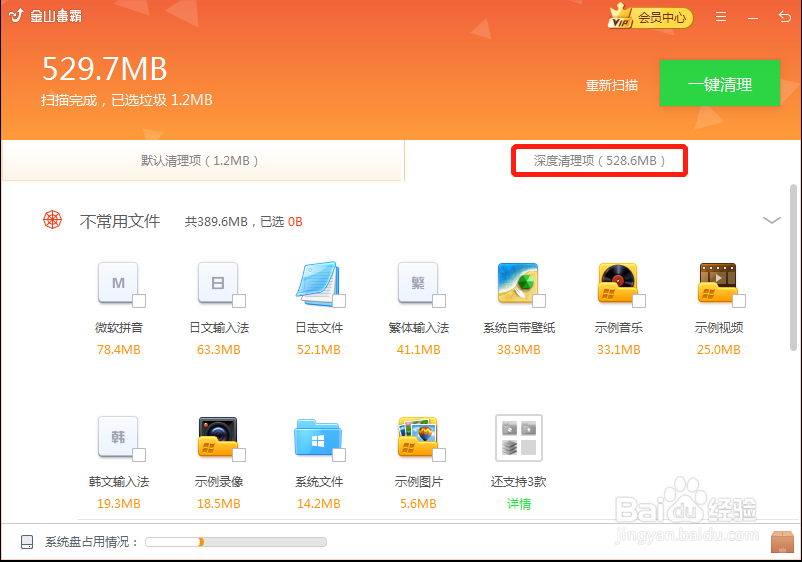Click the 78.4MB size under 微软拼音
The width and height of the screenshot is (802, 562).
point(118,350)
